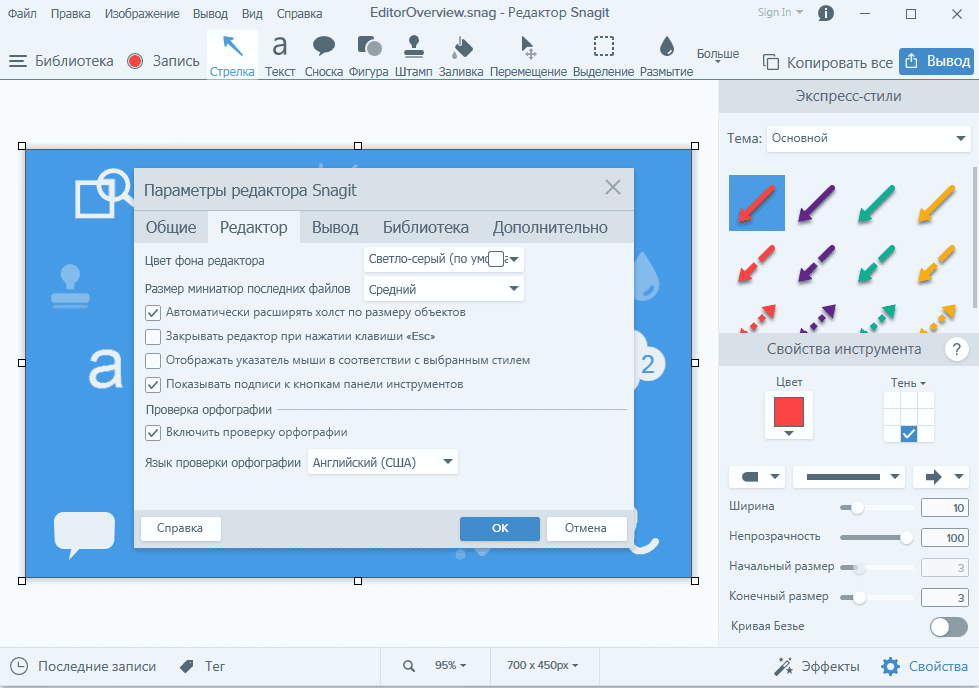Select the checked shadow direction cell
This screenshot has height=688, width=979.
[909, 433]
